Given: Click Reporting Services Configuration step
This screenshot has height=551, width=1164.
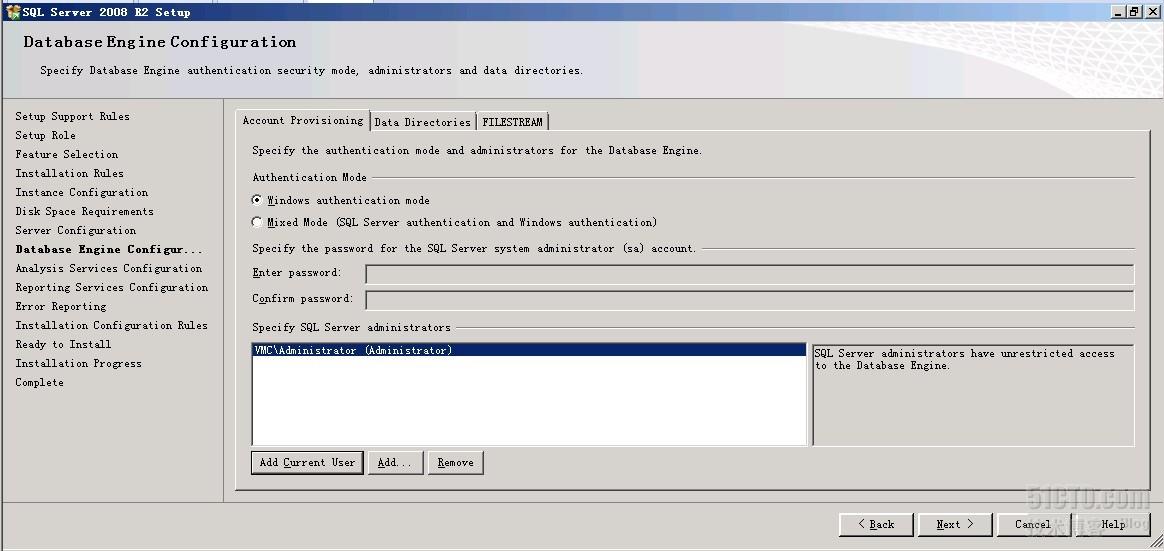Looking at the screenshot, I should (x=111, y=287).
